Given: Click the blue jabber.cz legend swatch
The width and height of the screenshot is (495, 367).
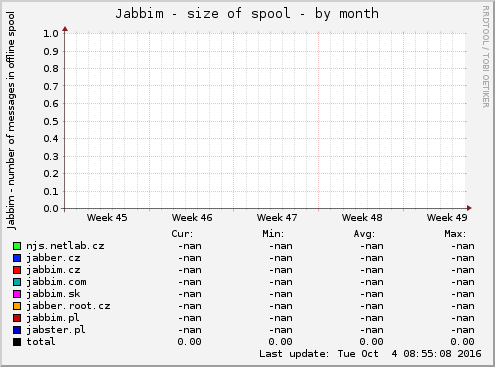Looking at the screenshot, I should pos(17,258).
